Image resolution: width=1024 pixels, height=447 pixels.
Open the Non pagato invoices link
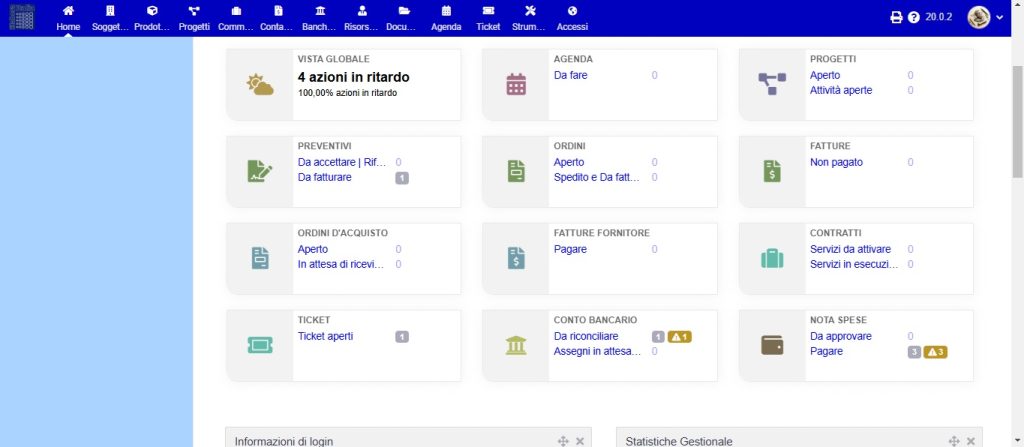(836, 163)
